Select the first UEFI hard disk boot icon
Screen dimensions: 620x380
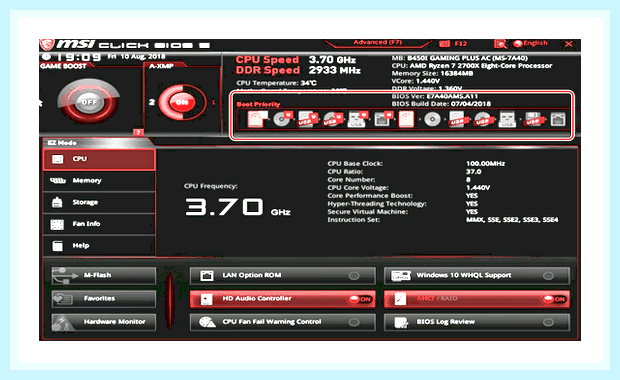[257, 119]
